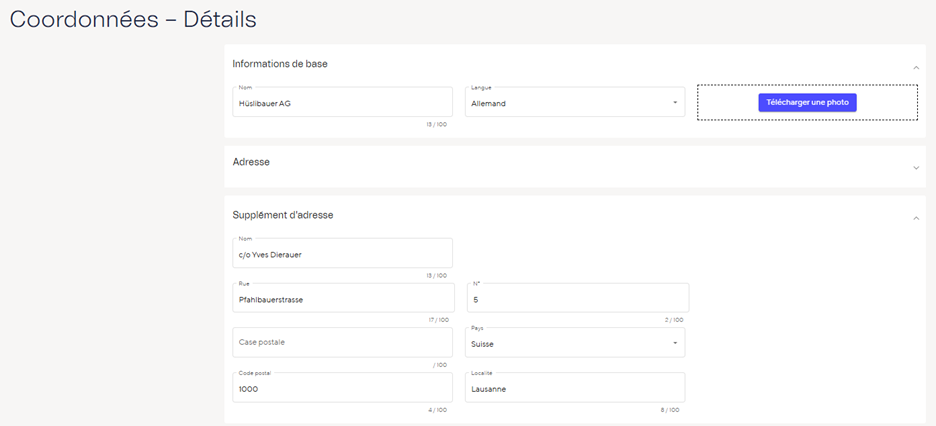Viewport: 936px width, 426px height.
Task: Select the Localité field with Lausanne
Action: [x=574, y=388]
